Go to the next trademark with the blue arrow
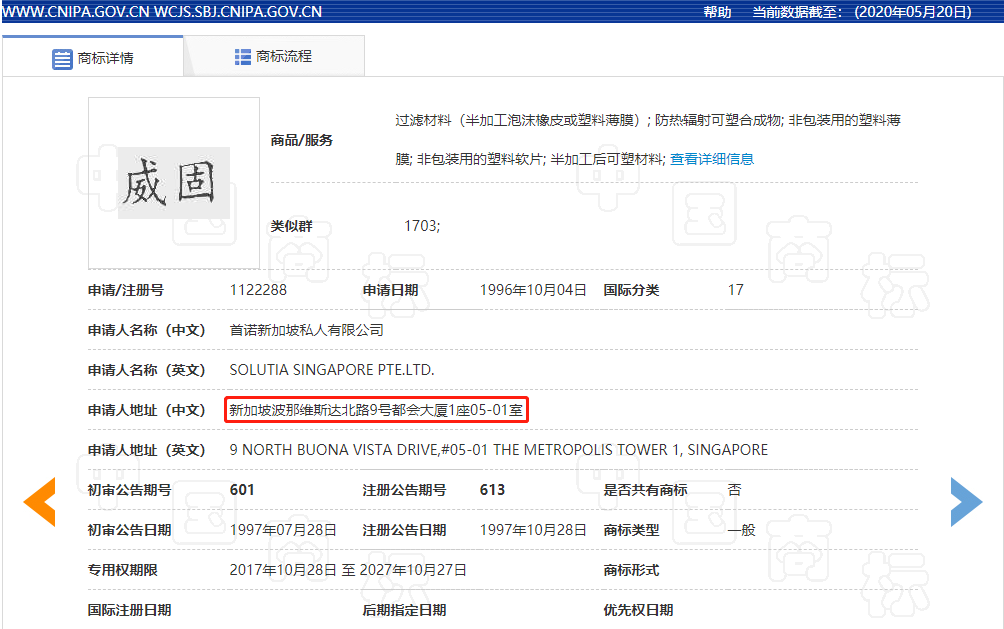This screenshot has height=629, width=1004. 965,502
